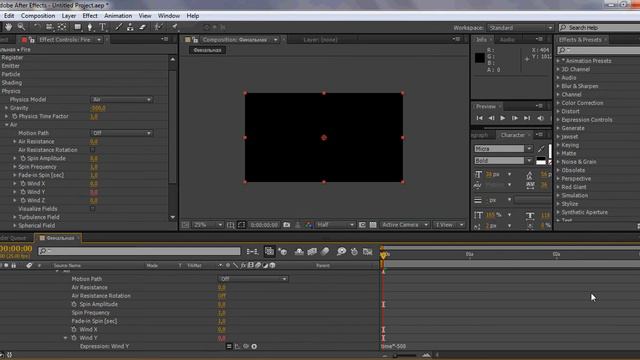This screenshot has height=360, width=640.
Task: Open grid and guide options icon
Action: (231, 225)
